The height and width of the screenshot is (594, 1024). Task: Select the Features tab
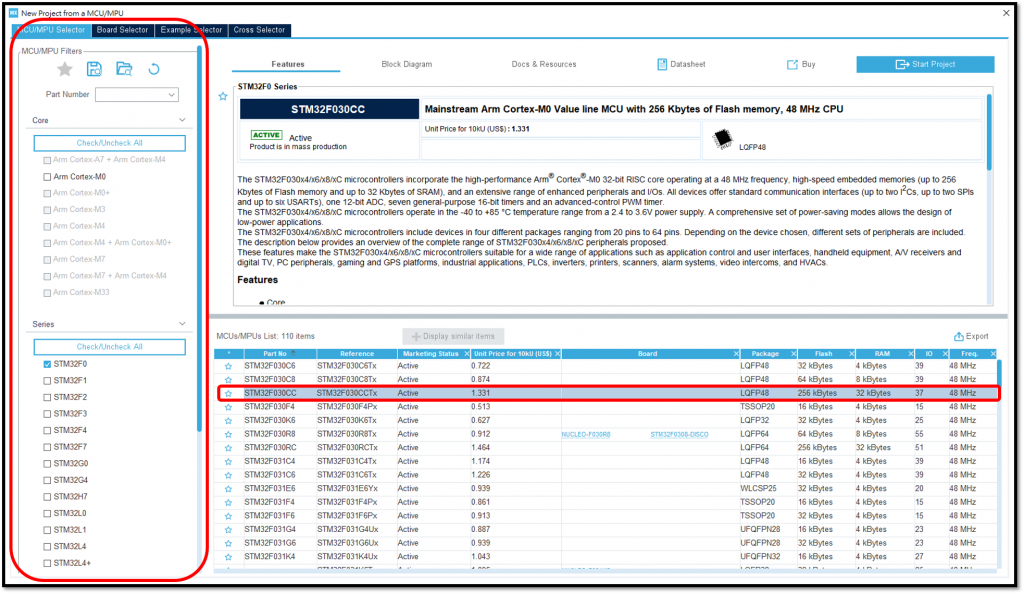coord(288,65)
